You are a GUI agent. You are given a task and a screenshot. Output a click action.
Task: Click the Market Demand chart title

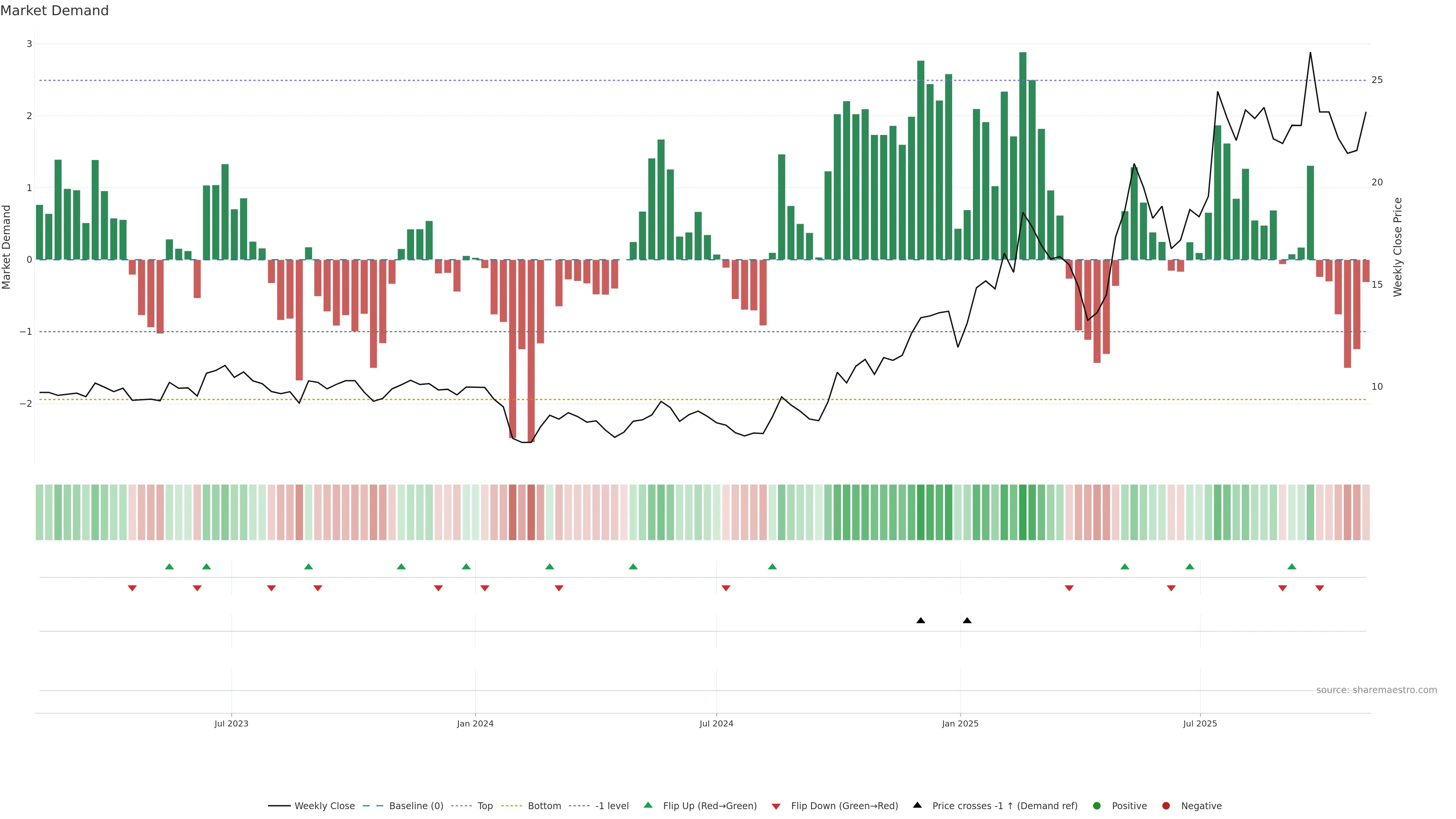pos(55,11)
